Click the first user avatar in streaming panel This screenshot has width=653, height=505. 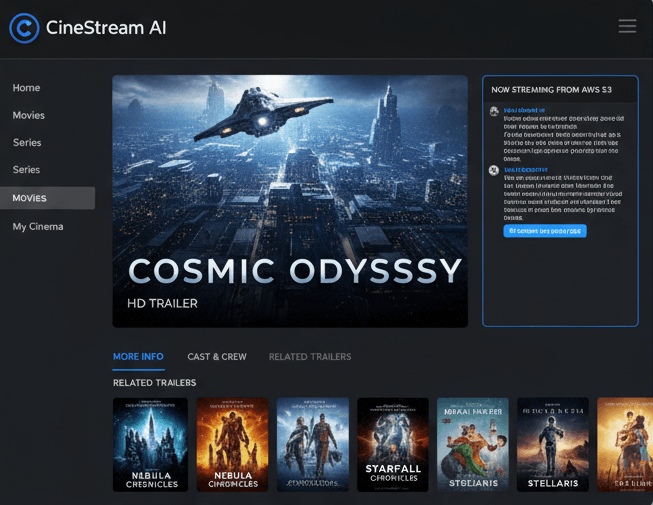(x=494, y=111)
